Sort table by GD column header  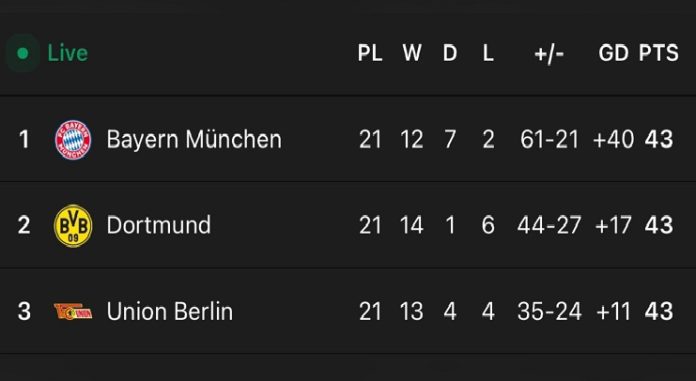click(x=613, y=53)
